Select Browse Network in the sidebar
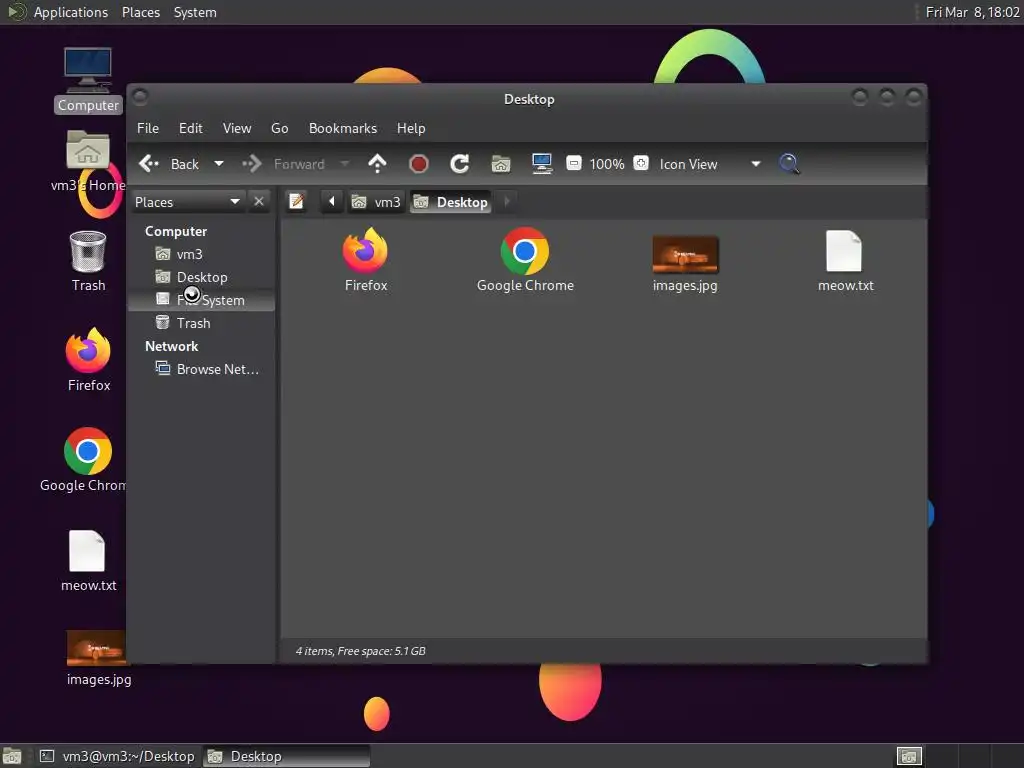This screenshot has height=768, width=1024. pos(201,369)
